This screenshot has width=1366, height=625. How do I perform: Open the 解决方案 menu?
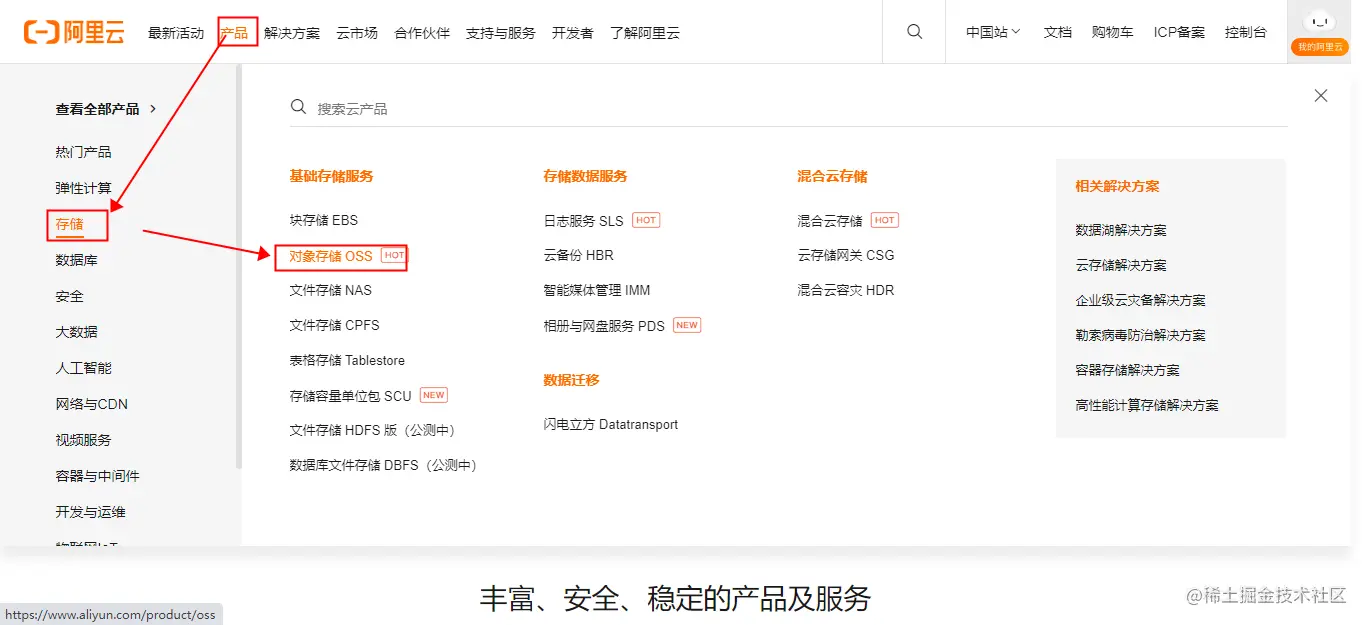point(292,33)
